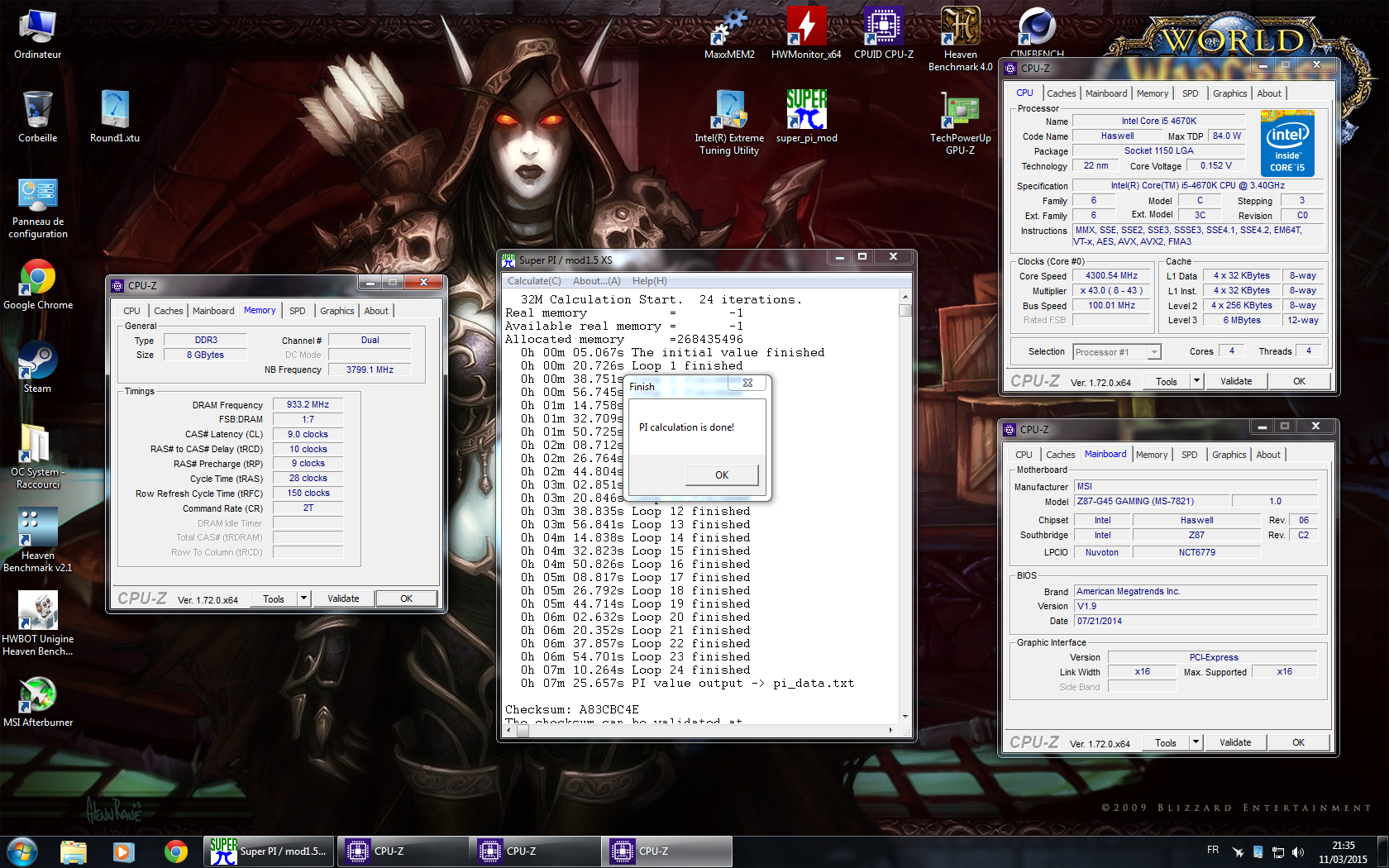This screenshot has height=868, width=1389.
Task: Expand Tools dropdown arrow in Mainboard CPU-Z window
Action: (1196, 742)
